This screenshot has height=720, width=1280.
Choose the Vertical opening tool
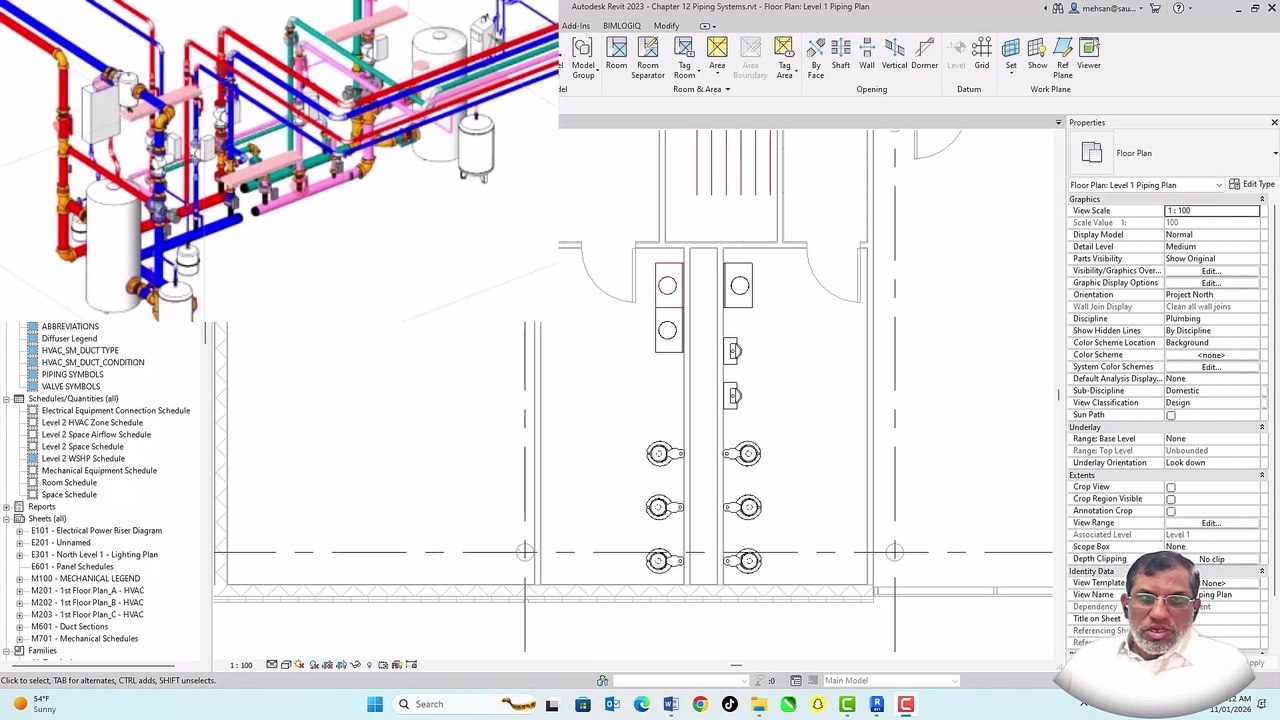(x=895, y=55)
